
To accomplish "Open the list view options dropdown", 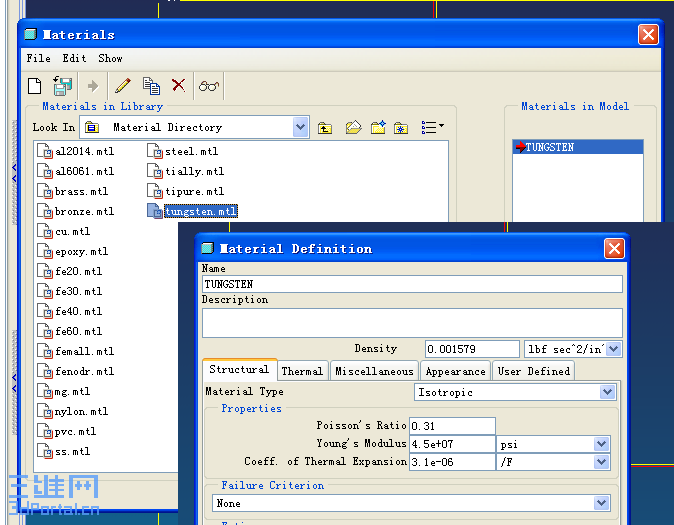I will (432, 127).
